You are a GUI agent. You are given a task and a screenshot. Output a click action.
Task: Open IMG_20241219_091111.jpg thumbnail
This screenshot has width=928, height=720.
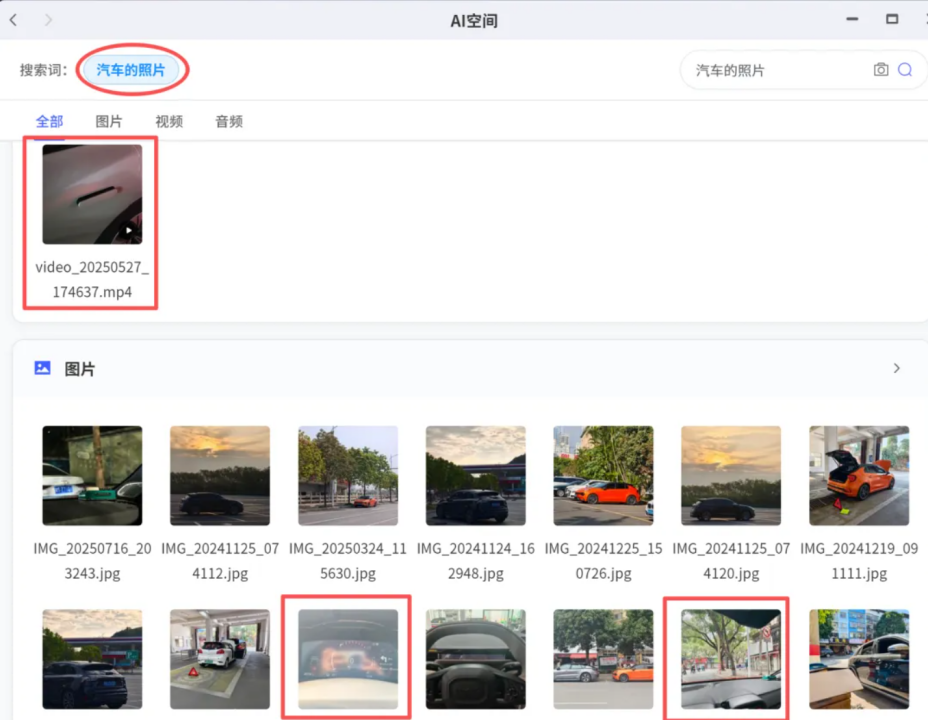tap(859, 475)
